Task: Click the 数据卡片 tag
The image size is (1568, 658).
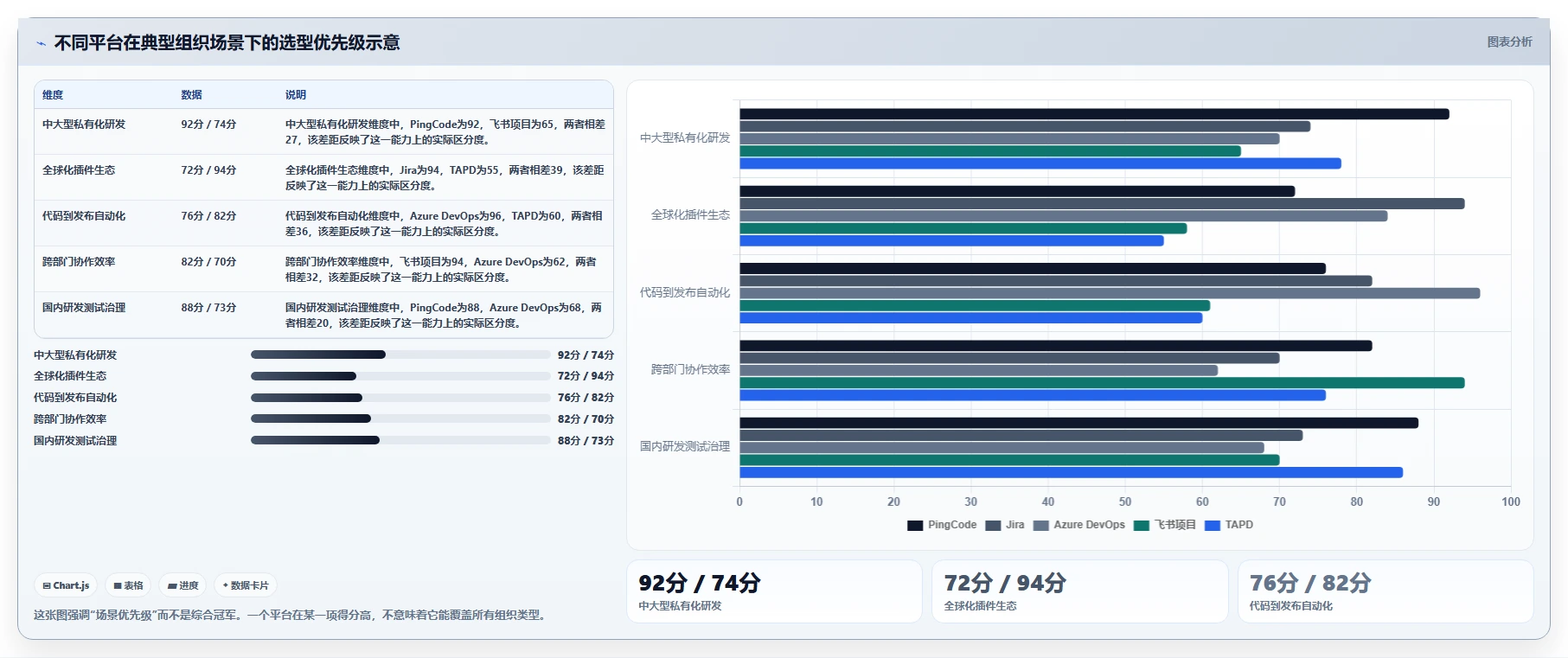Action: tap(246, 585)
